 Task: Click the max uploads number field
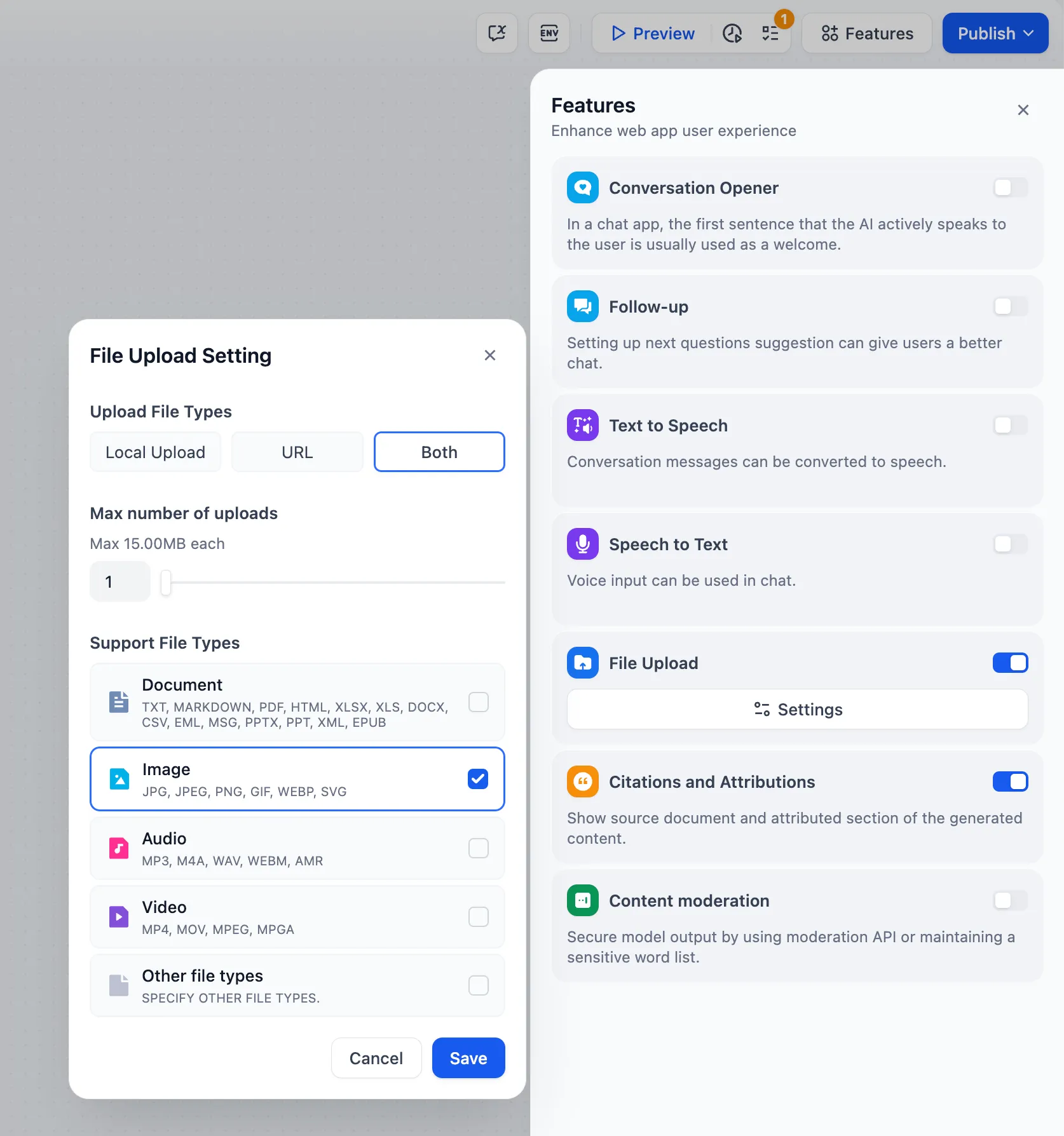point(120,582)
